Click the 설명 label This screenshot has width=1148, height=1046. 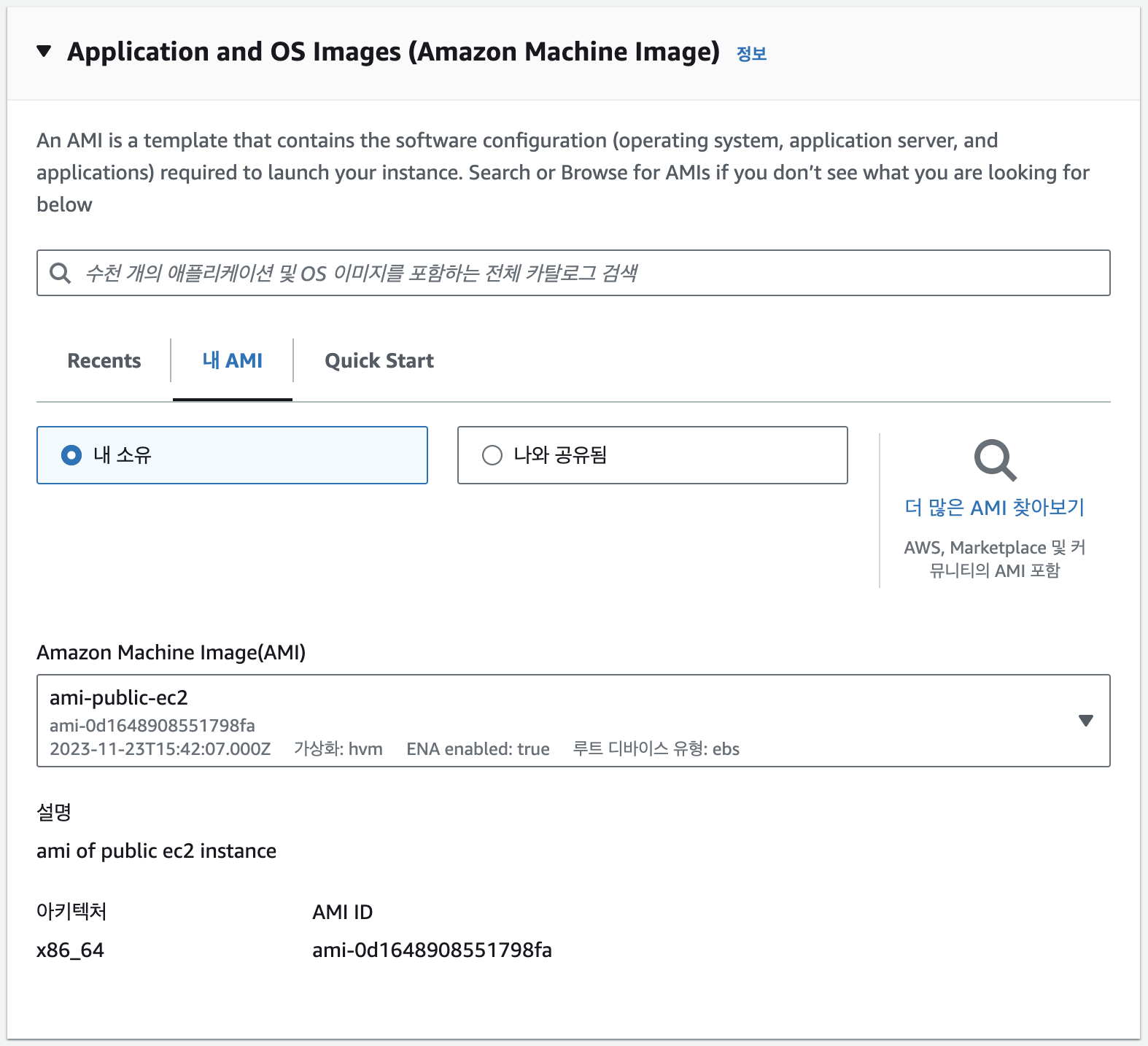click(x=54, y=812)
